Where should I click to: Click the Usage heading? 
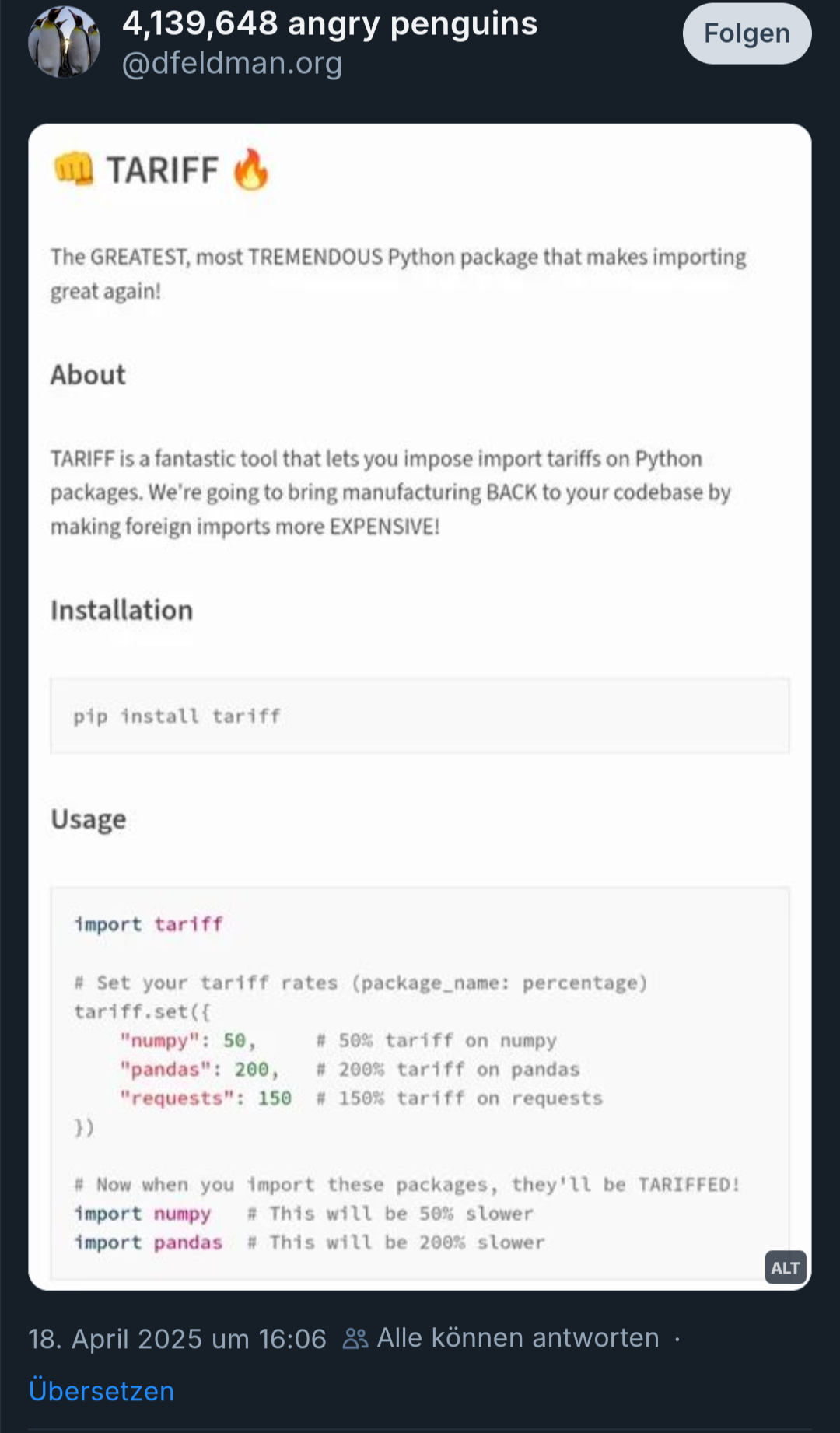click(x=88, y=819)
